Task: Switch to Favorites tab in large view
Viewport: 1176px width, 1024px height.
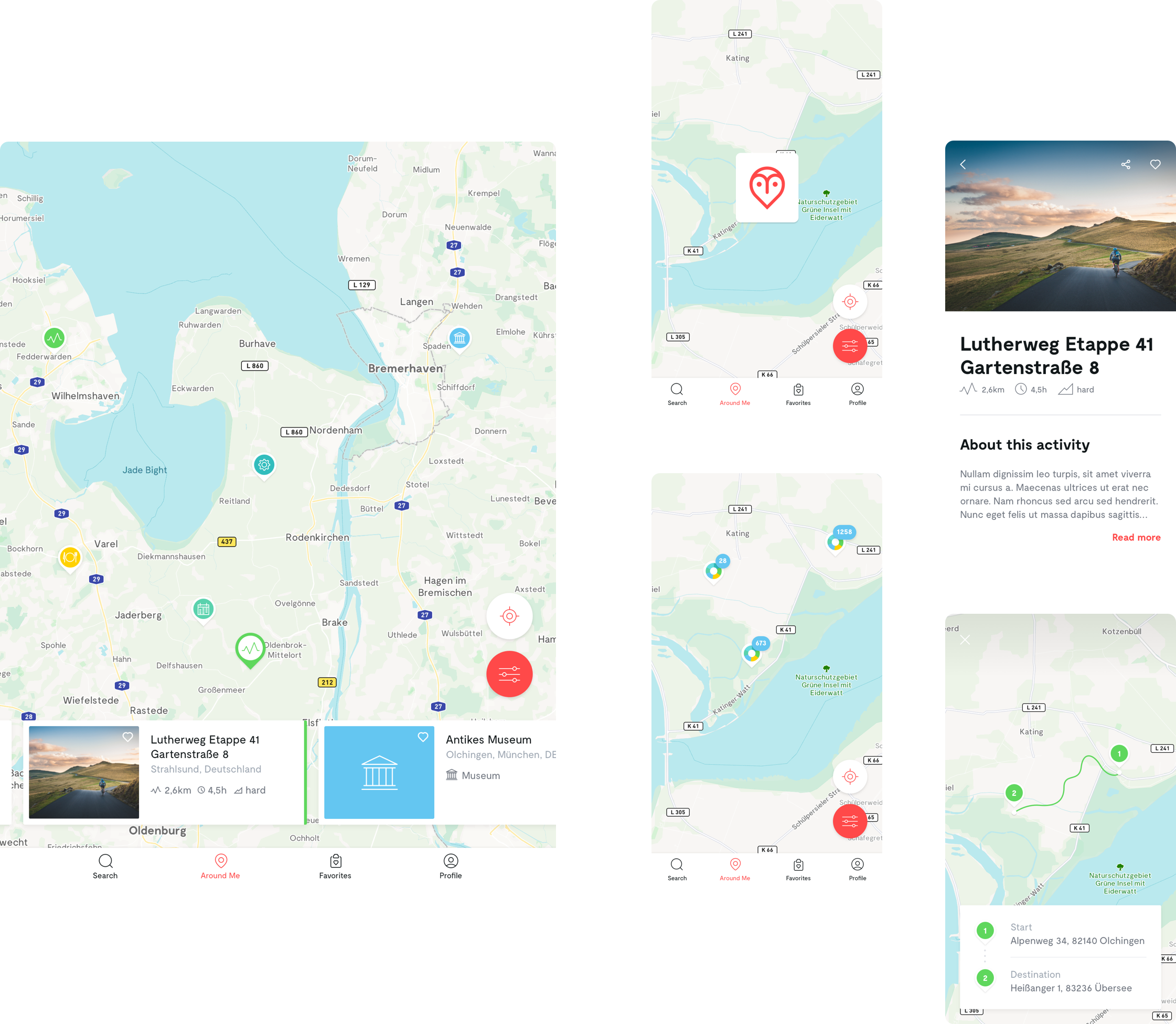Action: click(x=335, y=866)
